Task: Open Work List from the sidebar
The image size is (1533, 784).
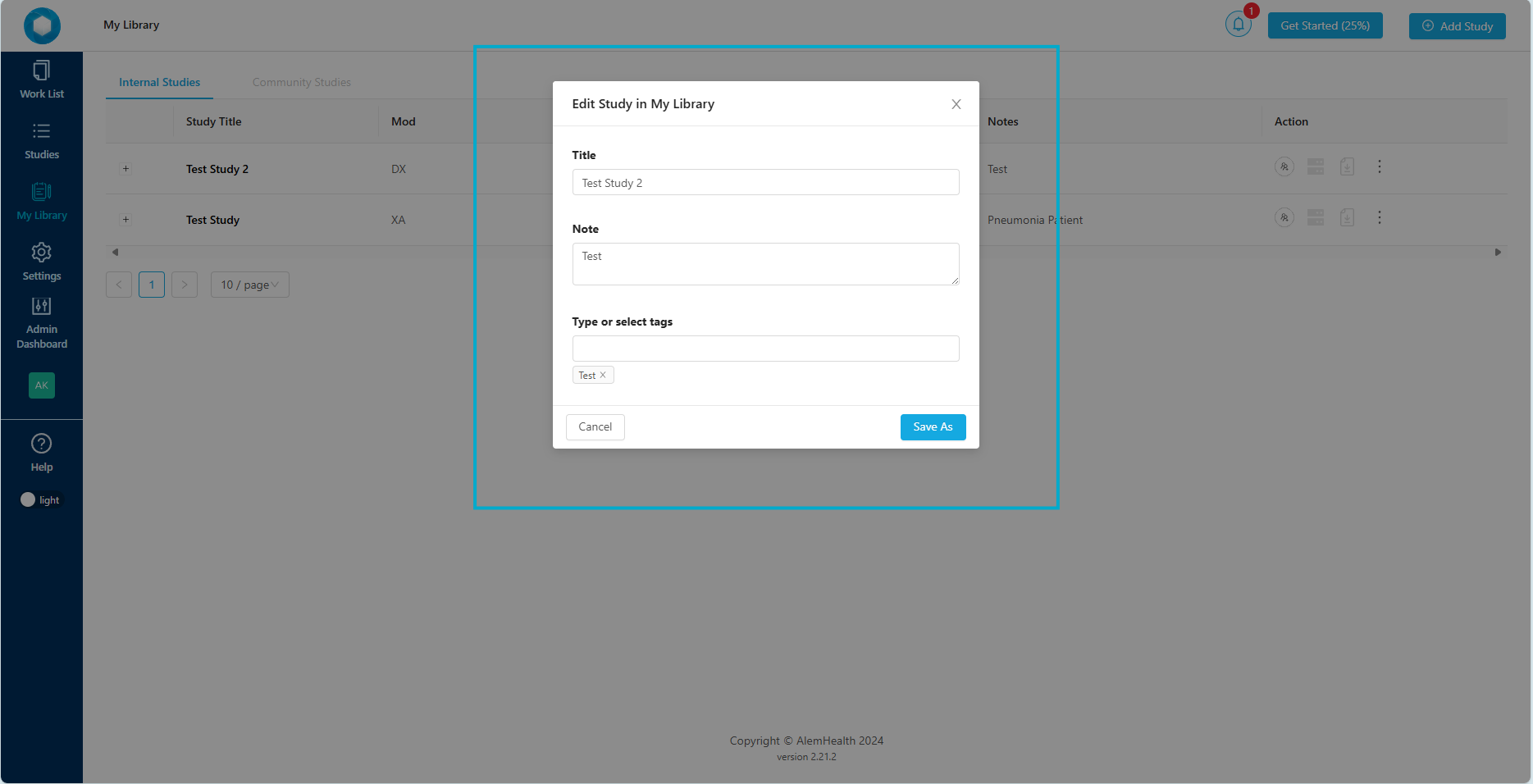Action: 42,80
